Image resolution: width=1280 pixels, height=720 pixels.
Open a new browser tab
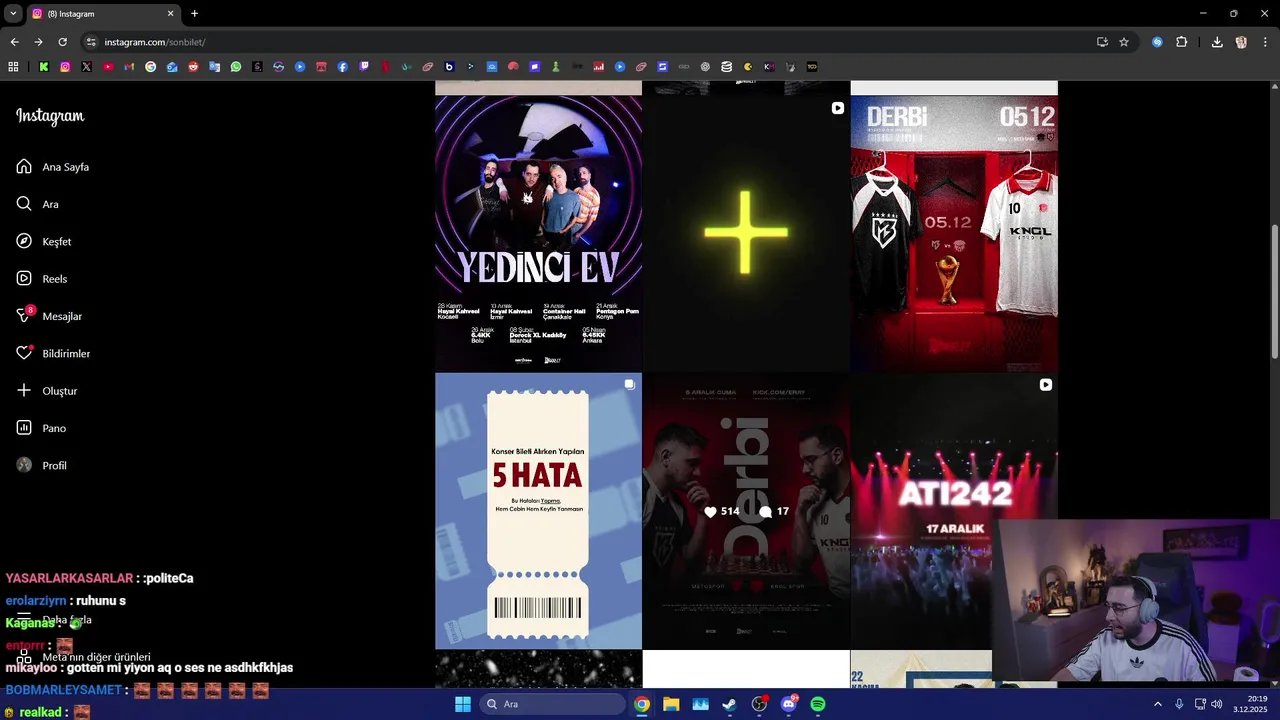click(x=194, y=14)
